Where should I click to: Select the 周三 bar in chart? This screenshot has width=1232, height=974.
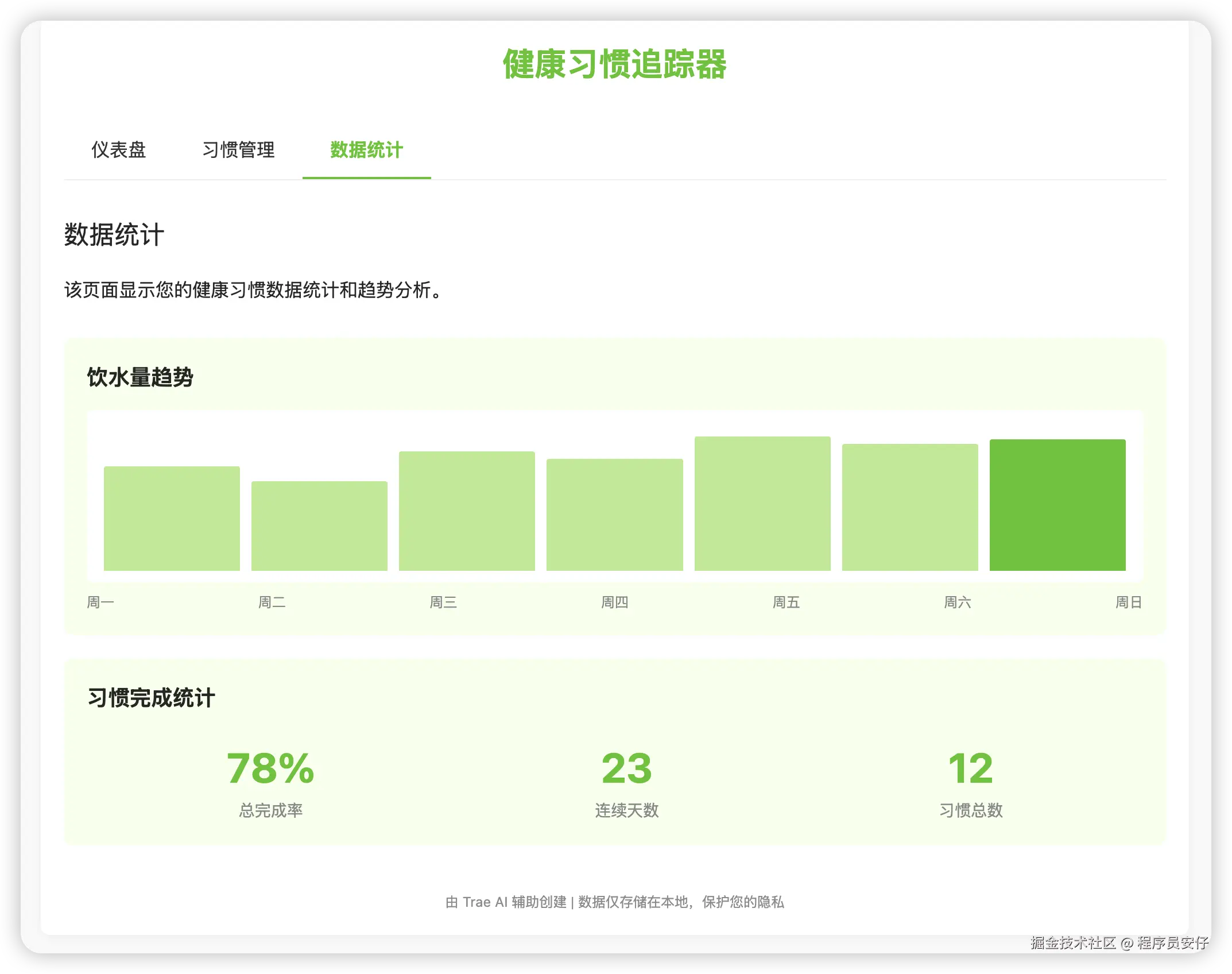coord(467,511)
